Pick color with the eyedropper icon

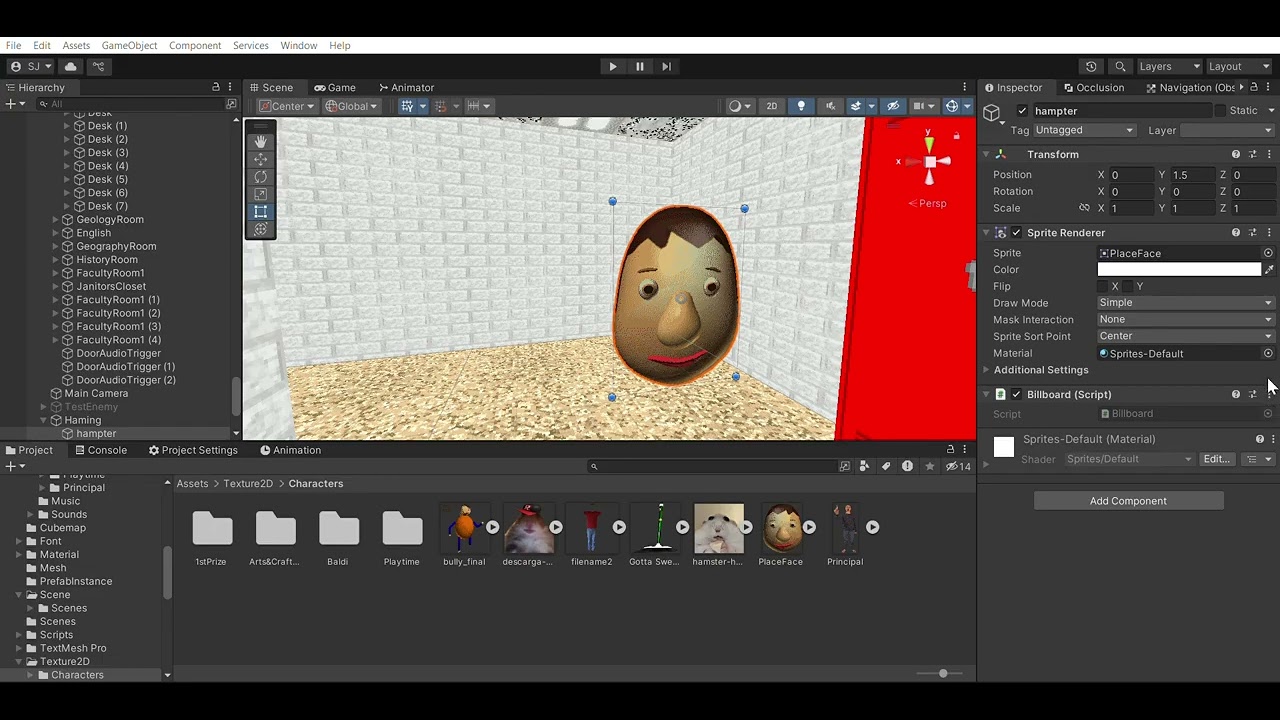point(1269,270)
